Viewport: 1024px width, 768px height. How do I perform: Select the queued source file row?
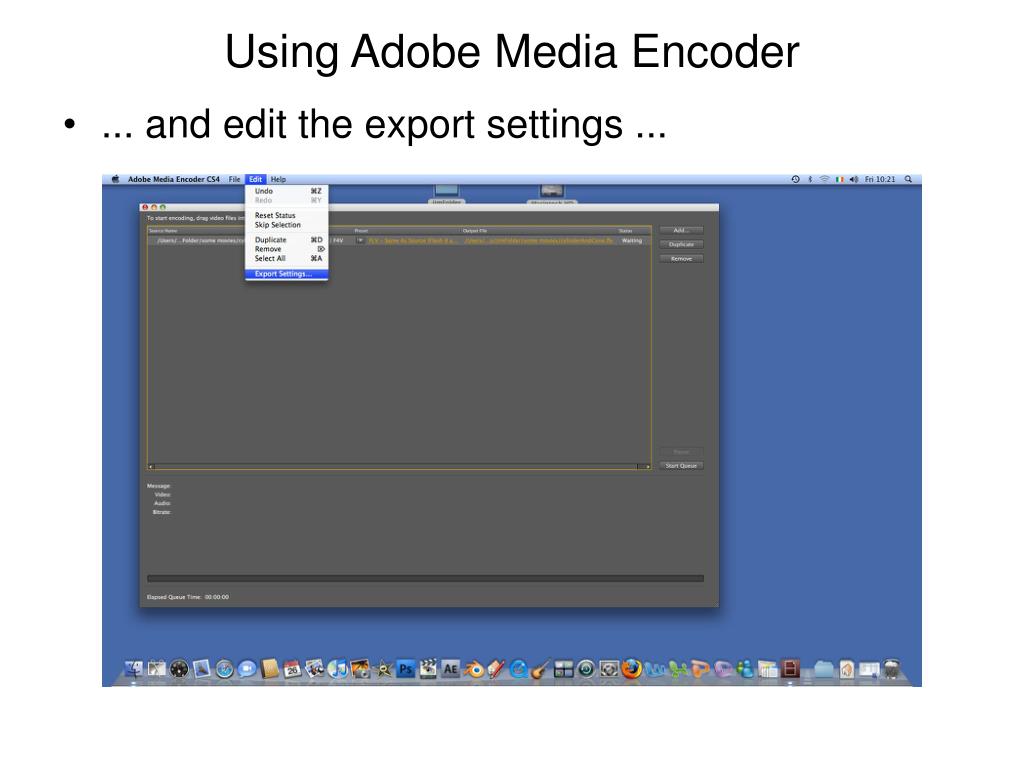[x=399, y=241]
